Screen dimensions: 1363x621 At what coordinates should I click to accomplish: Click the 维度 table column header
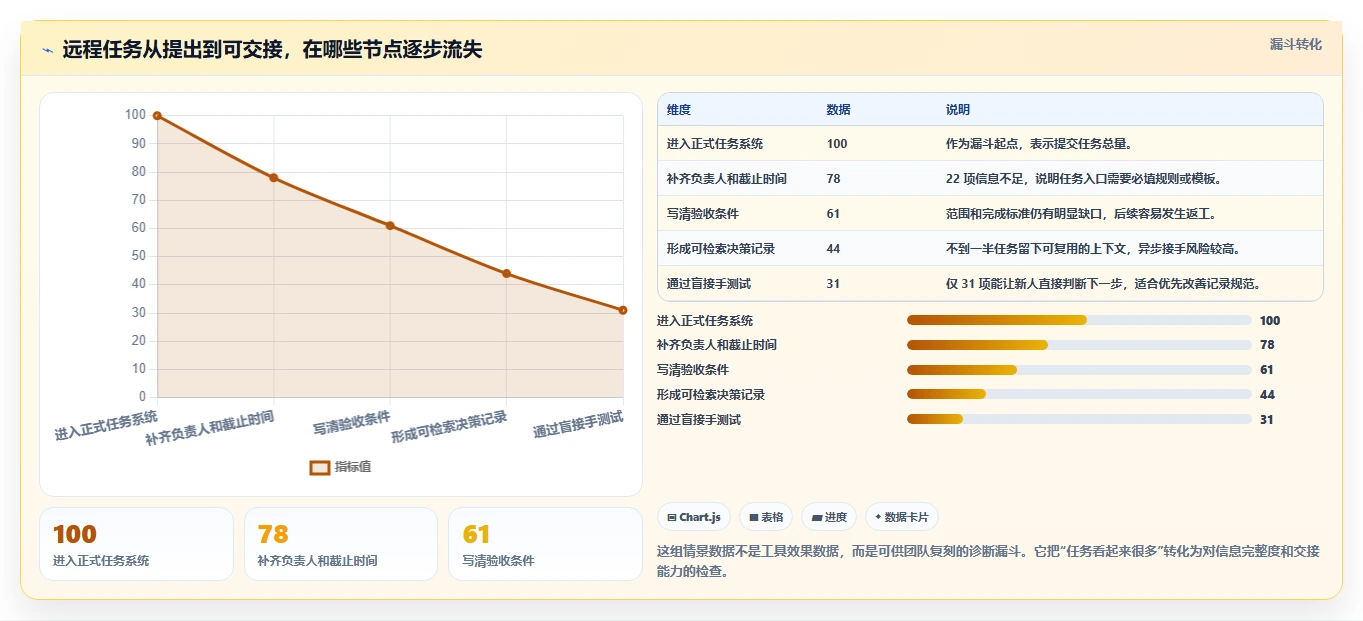679,110
